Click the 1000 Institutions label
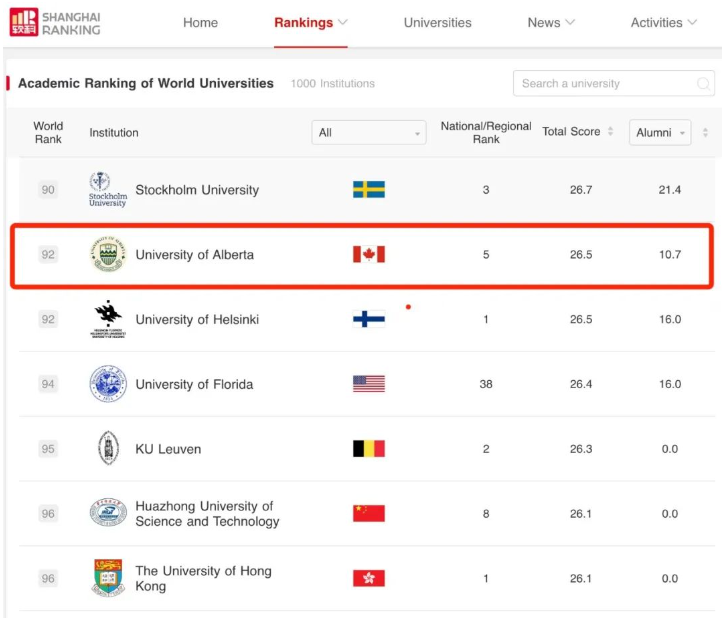722x618 pixels. pos(332,83)
